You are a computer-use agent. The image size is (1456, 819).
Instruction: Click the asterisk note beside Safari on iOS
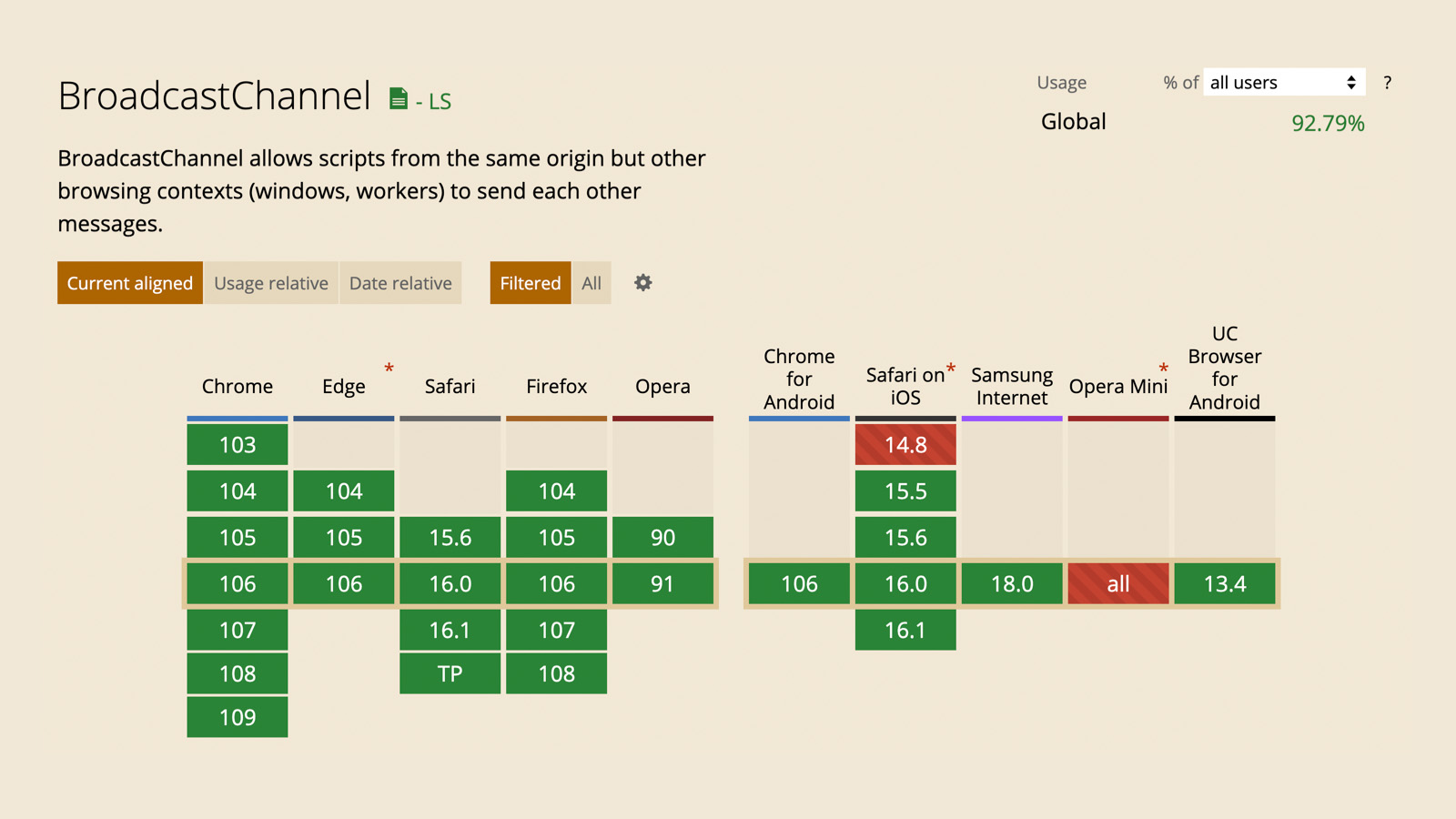[x=950, y=369]
